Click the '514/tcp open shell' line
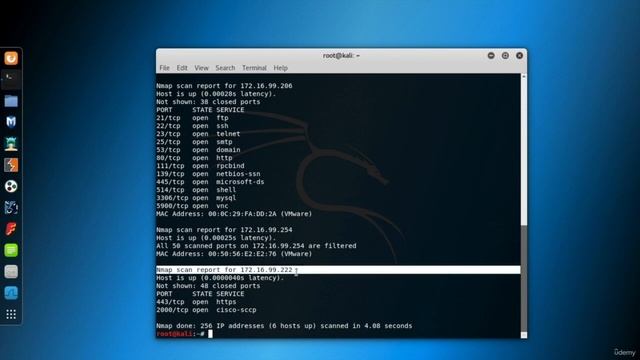This screenshot has width=640, height=360. pyautogui.click(x=196, y=190)
